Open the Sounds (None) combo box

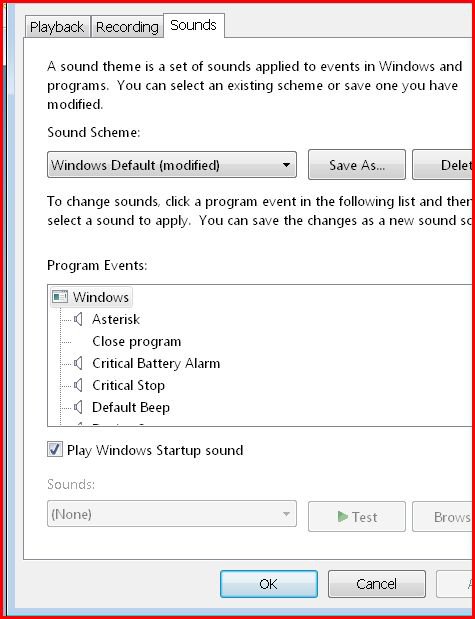pyautogui.click(x=172, y=514)
